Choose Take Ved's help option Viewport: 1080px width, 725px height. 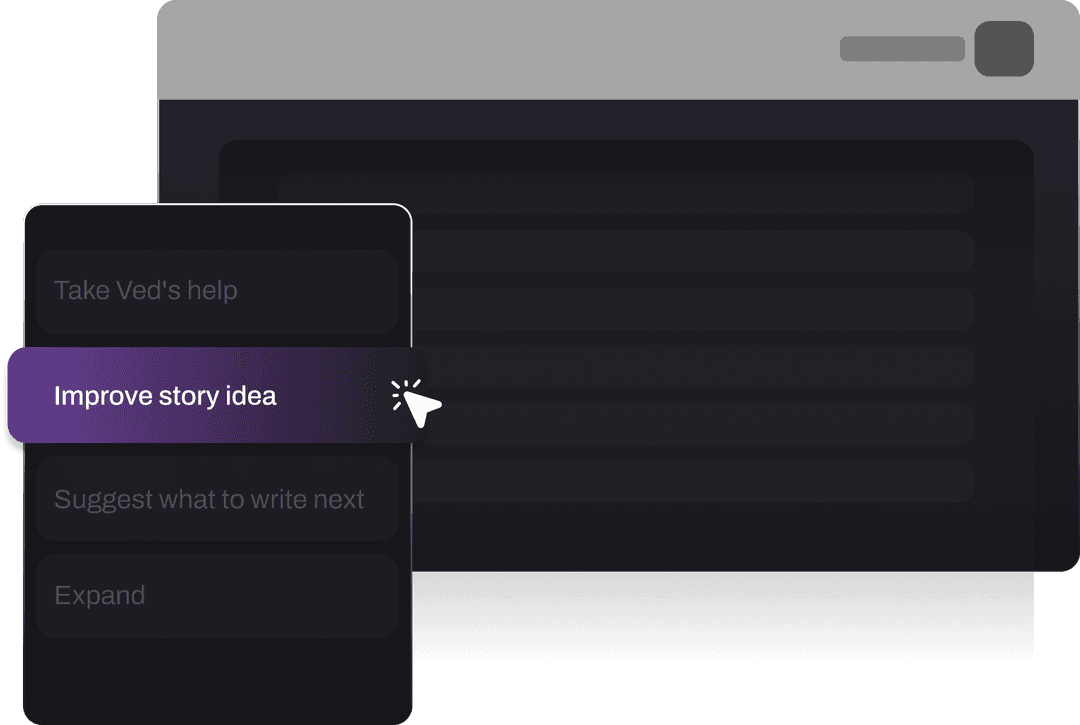point(218,291)
